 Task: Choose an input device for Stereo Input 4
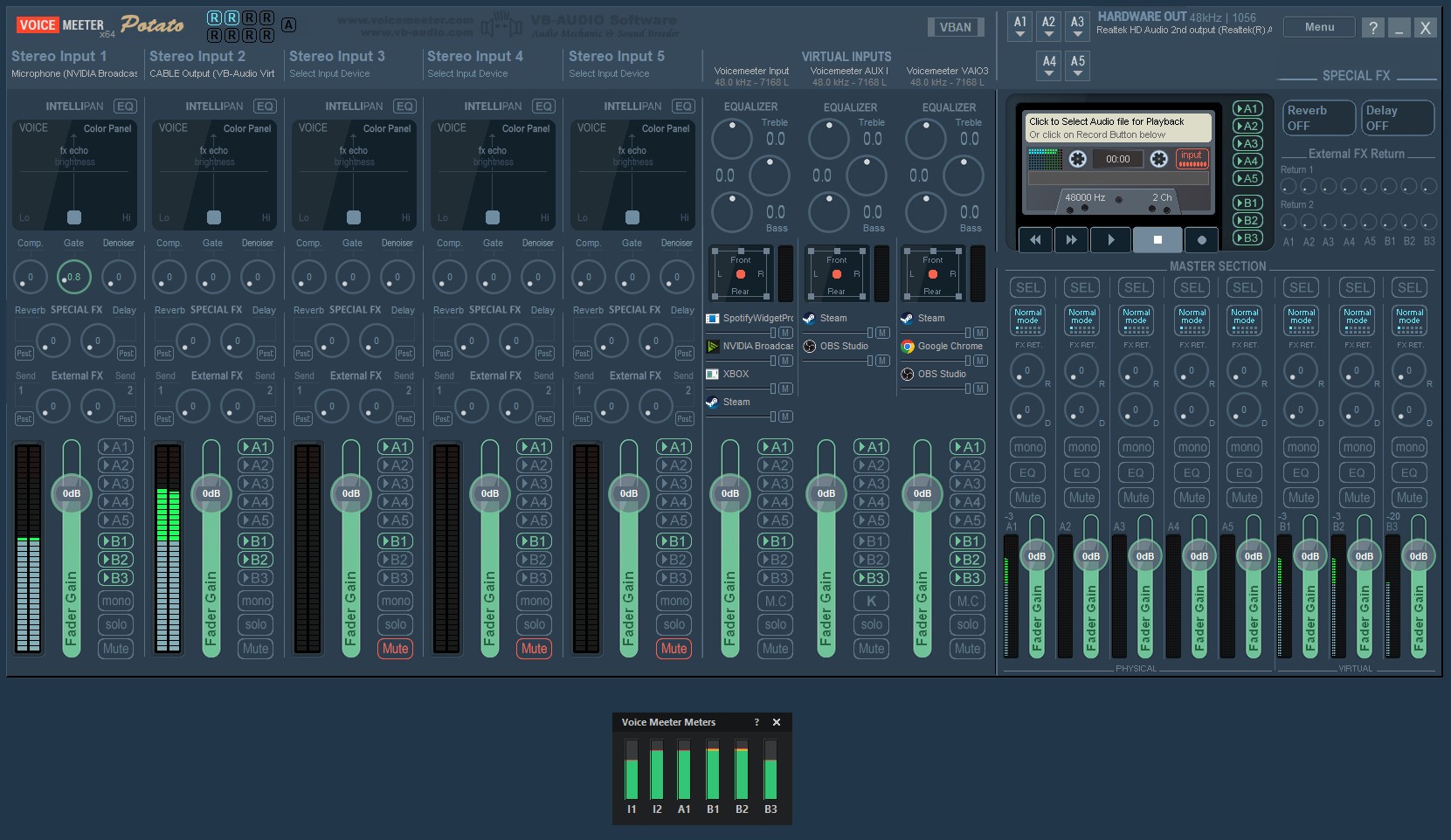coord(467,74)
